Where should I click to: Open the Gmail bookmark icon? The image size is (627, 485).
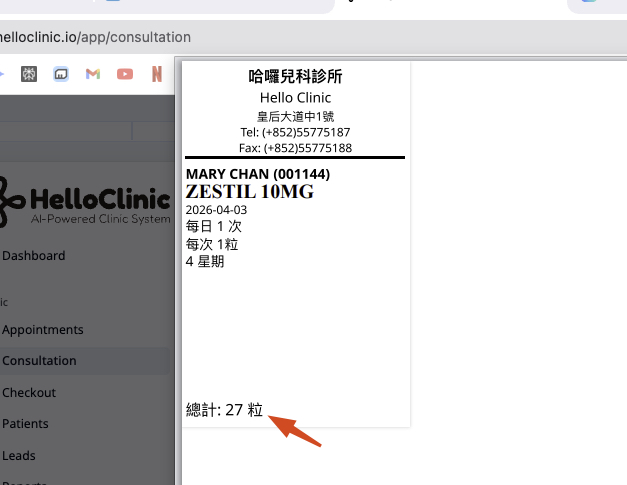tap(93, 74)
